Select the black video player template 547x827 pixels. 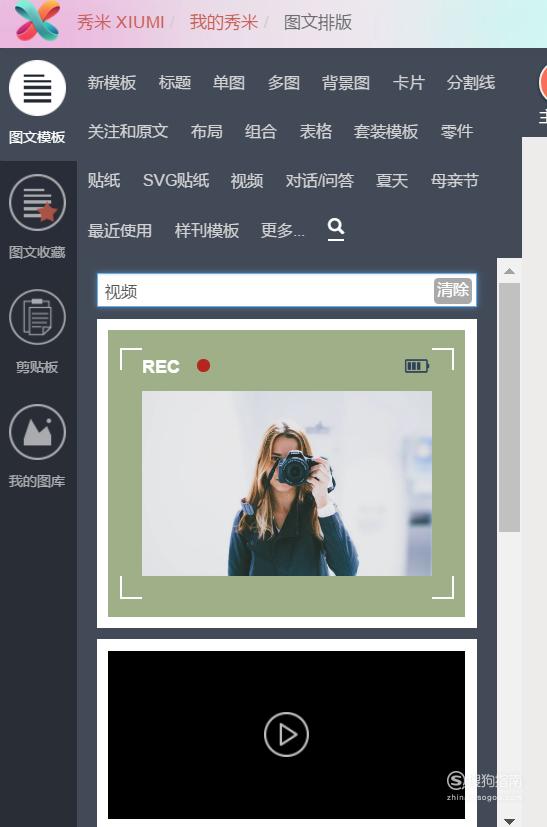click(286, 734)
